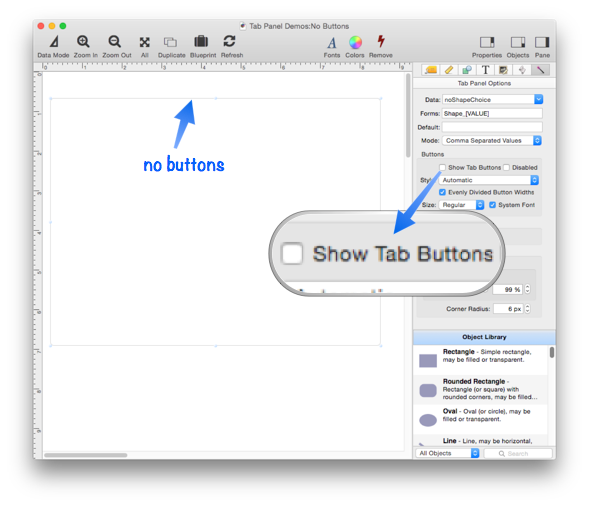Click the Tab Panel Options heading
589x506 pixels.
(x=484, y=83)
